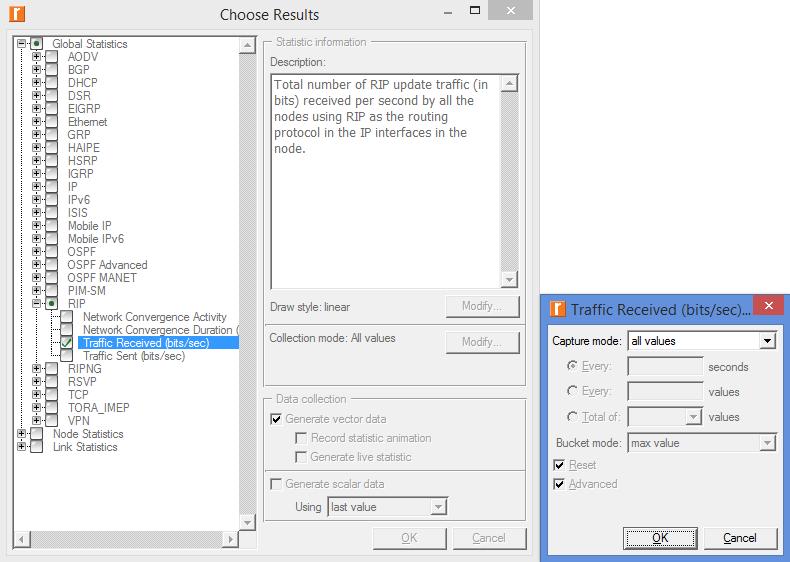Image resolution: width=790 pixels, height=562 pixels.
Task: Expand the IPv6 tree node
Action: click(x=36, y=200)
